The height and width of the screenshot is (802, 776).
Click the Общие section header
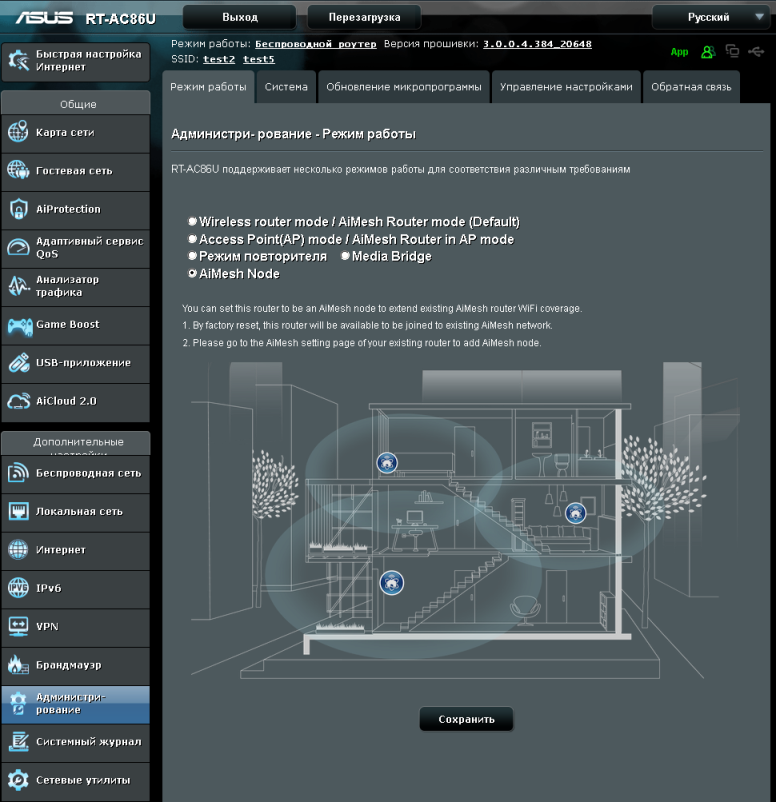click(76, 104)
